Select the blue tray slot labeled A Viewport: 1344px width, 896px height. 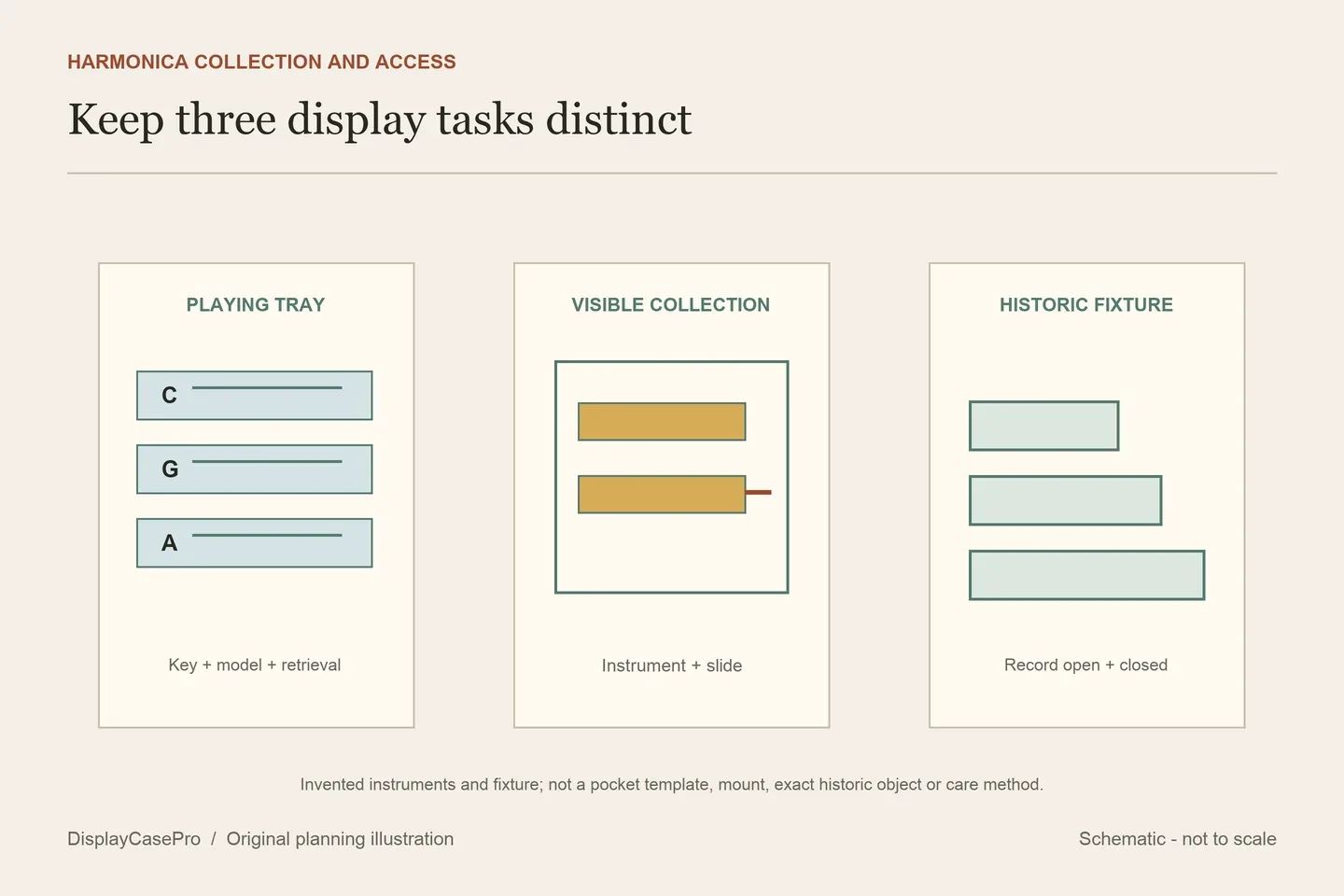(255, 543)
